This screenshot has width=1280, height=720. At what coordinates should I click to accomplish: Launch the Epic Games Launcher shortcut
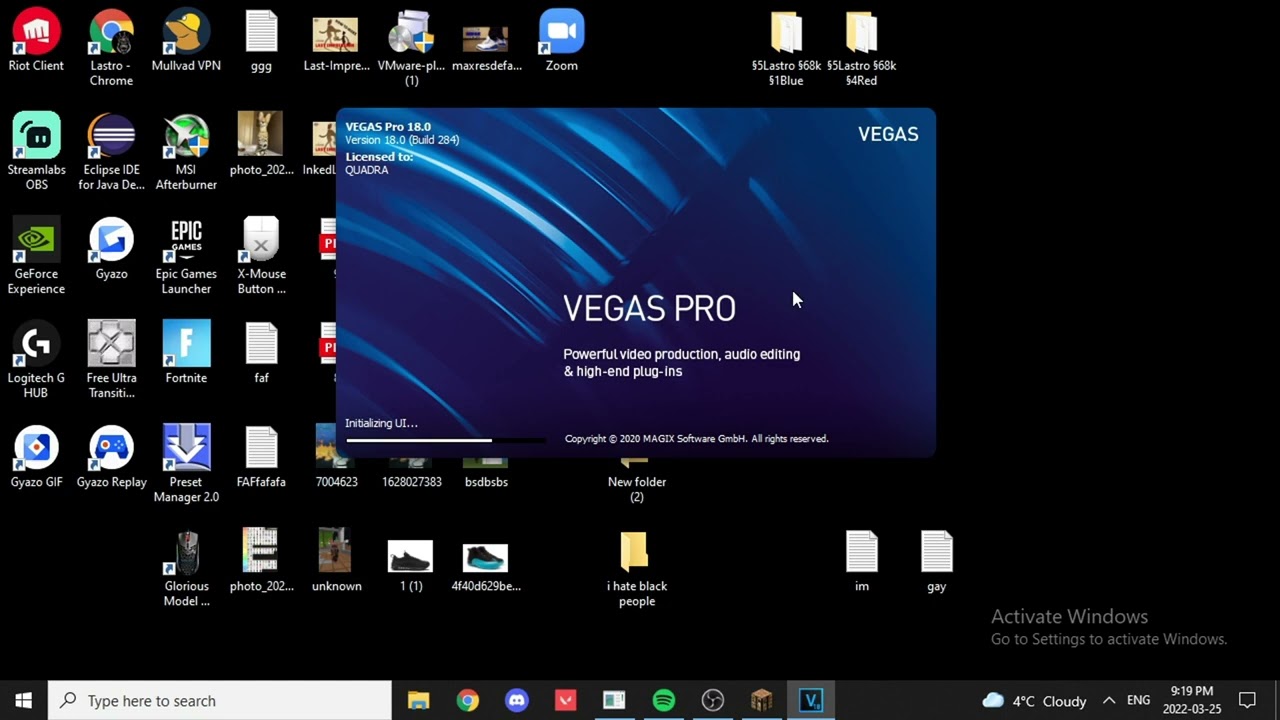click(186, 256)
